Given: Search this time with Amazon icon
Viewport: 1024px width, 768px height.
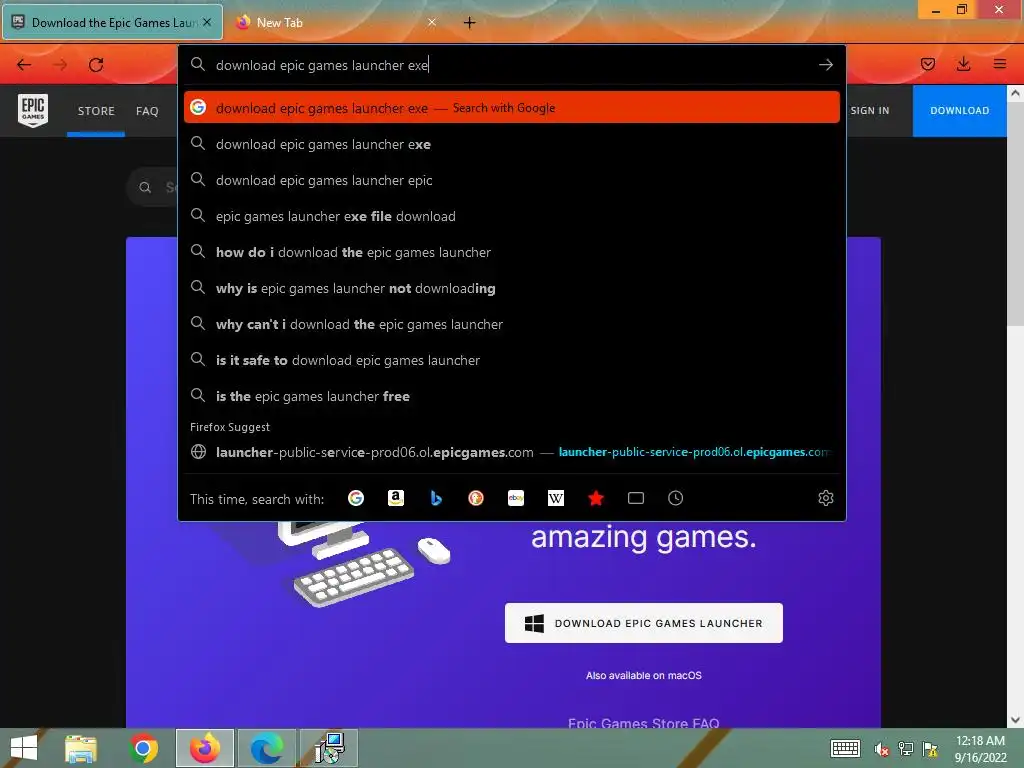Looking at the screenshot, I should [x=396, y=498].
